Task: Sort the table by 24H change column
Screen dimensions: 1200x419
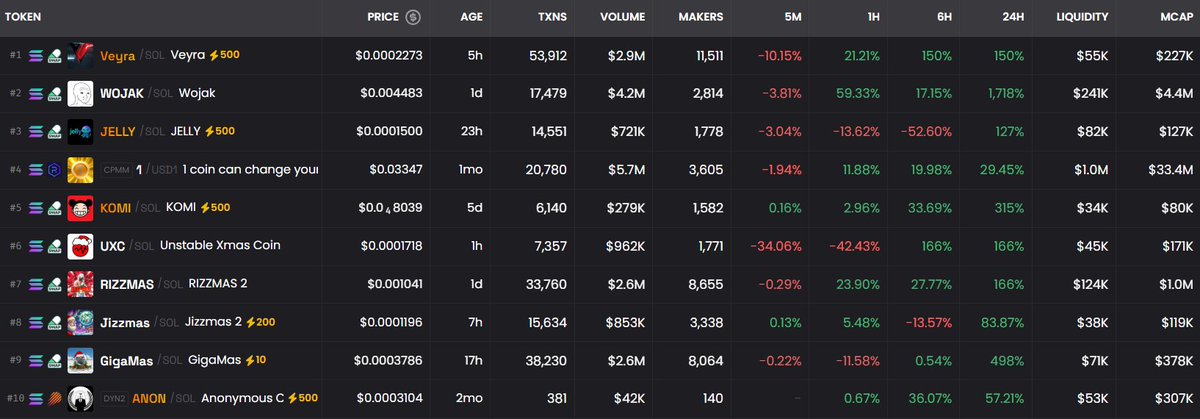Action: click(1010, 17)
